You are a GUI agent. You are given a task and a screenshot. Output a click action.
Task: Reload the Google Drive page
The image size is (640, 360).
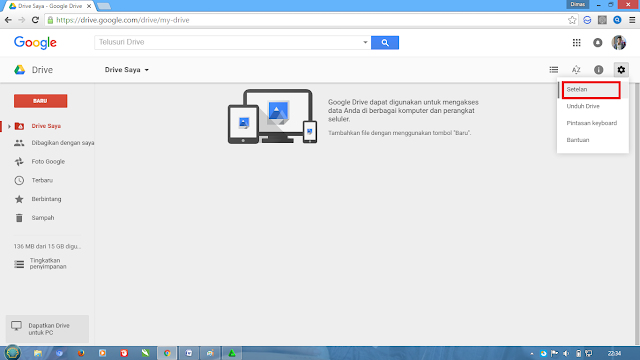click(x=35, y=20)
